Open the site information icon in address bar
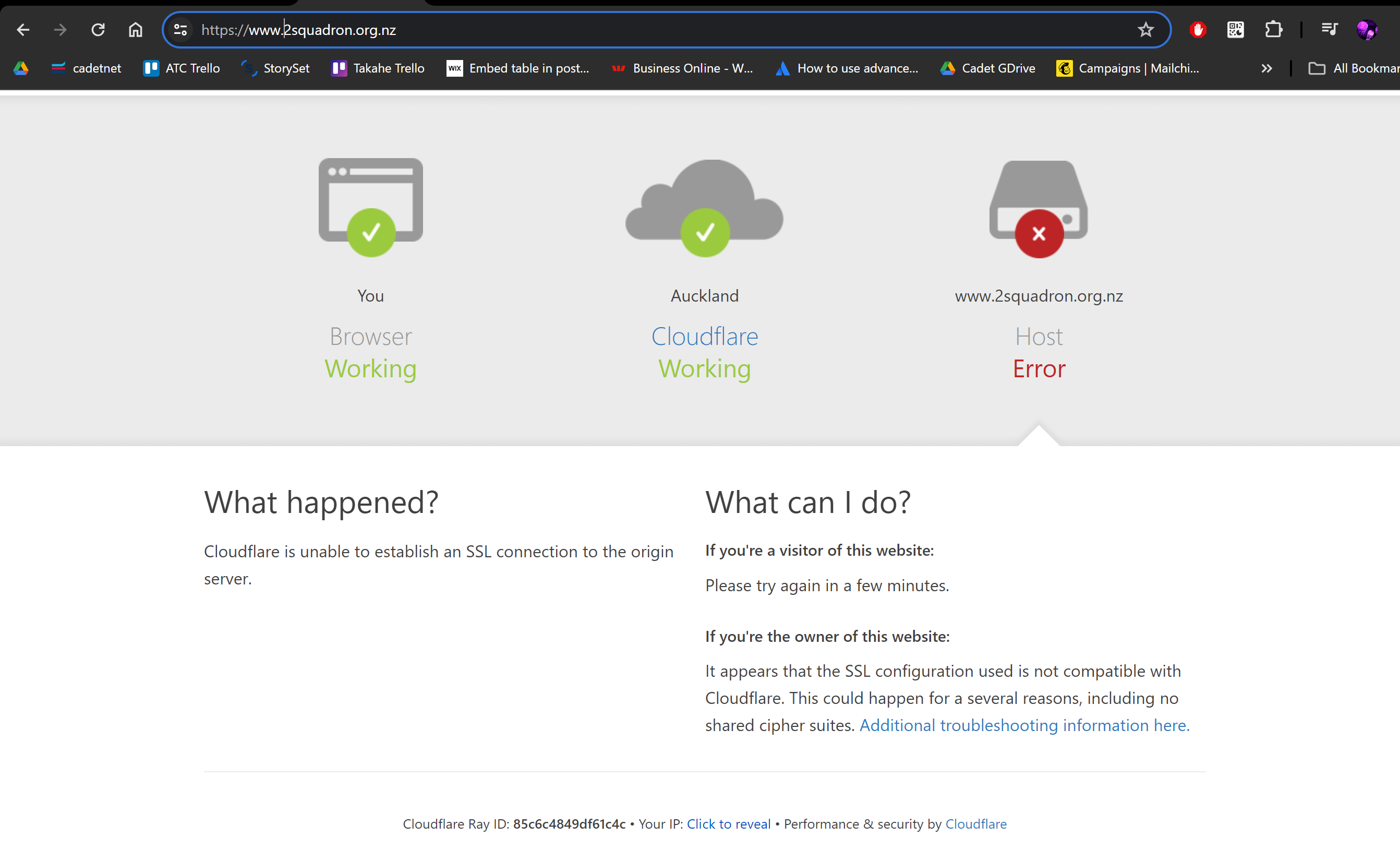1400x861 pixels. point(180,30)
